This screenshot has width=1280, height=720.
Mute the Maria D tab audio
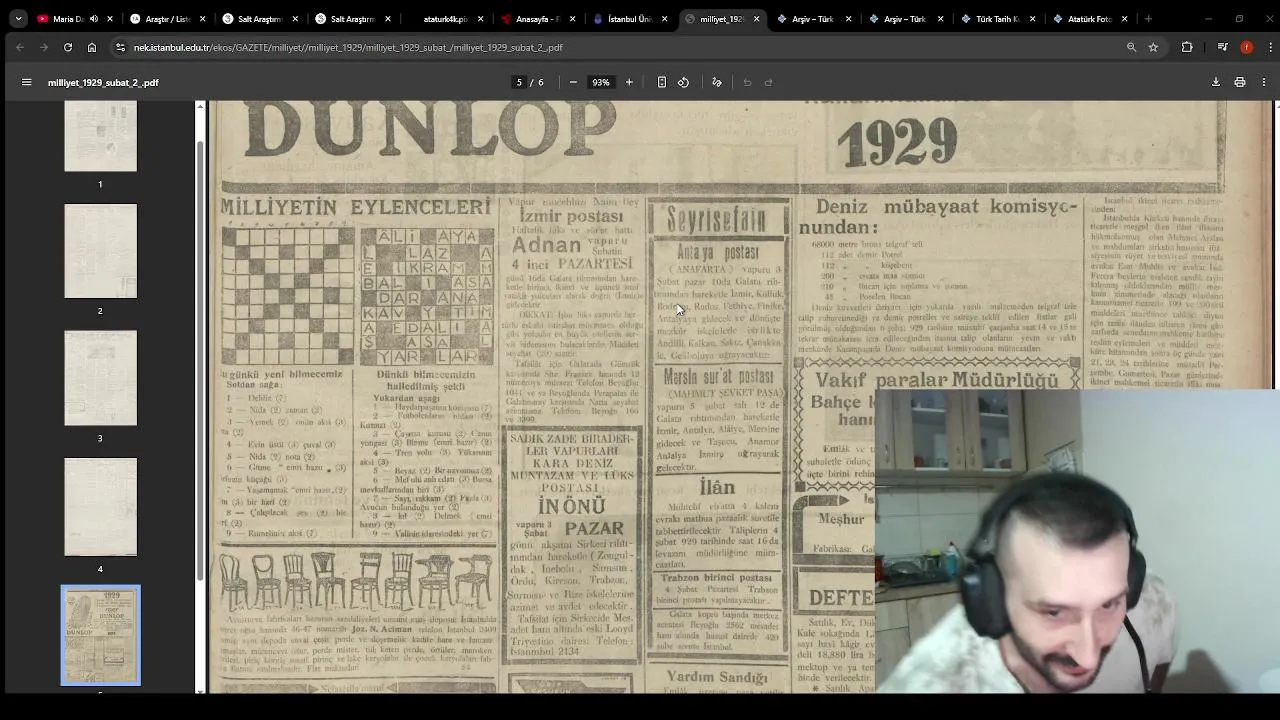tap(94, 18)
